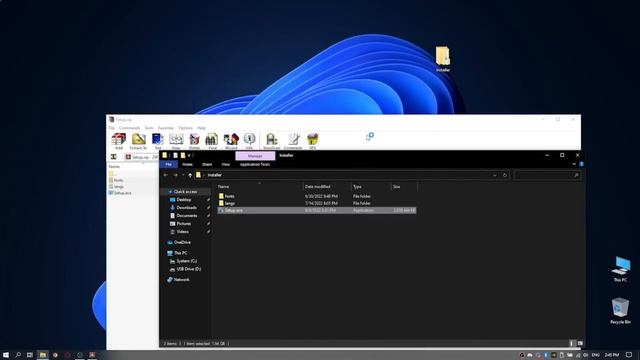This screenshot has width=640, height=360.
Task: Click Explorer's Forward navigation arrow
Action: tap(176, 175)
